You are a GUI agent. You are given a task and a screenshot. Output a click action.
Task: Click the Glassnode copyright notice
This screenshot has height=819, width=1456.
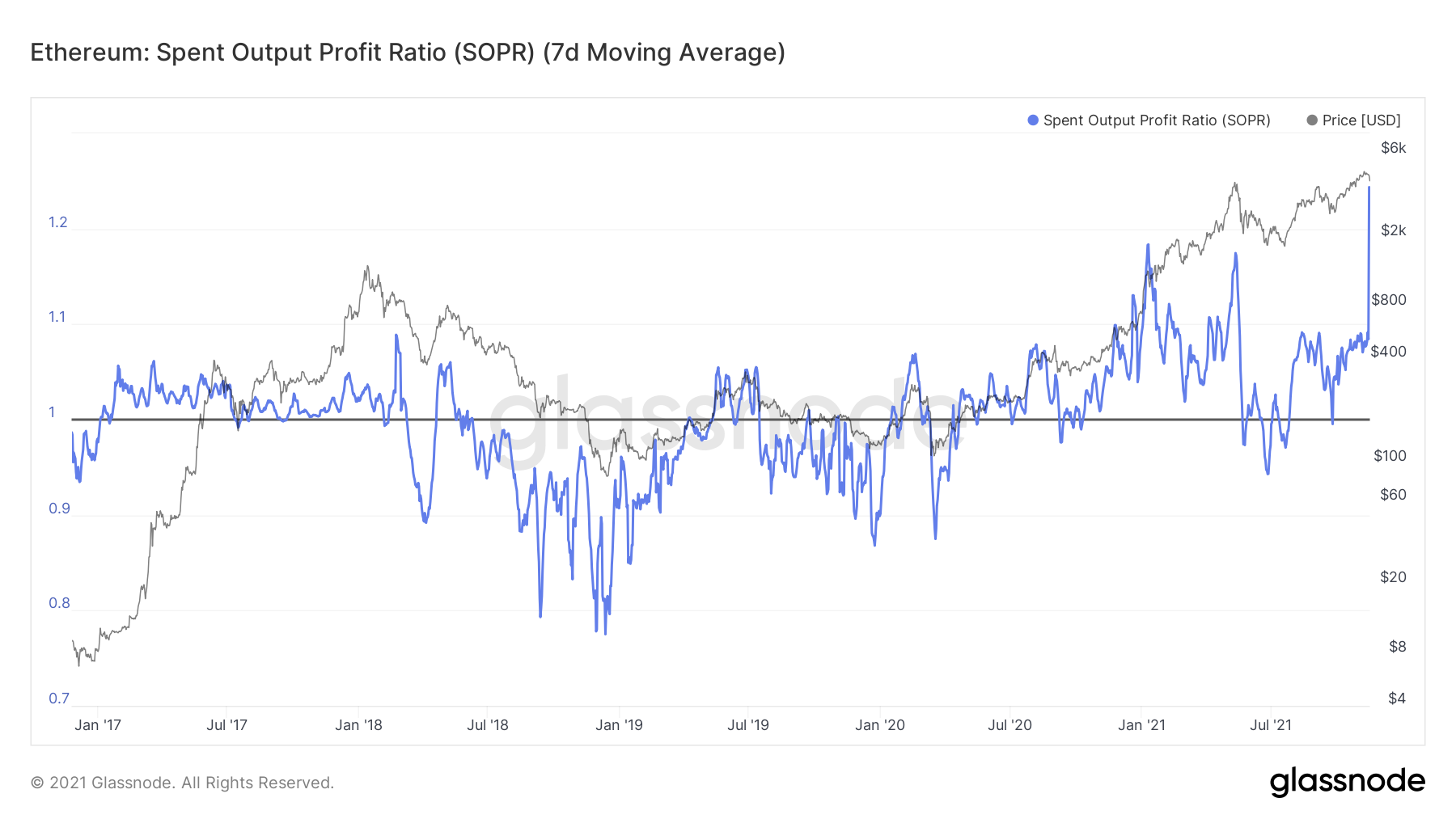pos(182,783)
